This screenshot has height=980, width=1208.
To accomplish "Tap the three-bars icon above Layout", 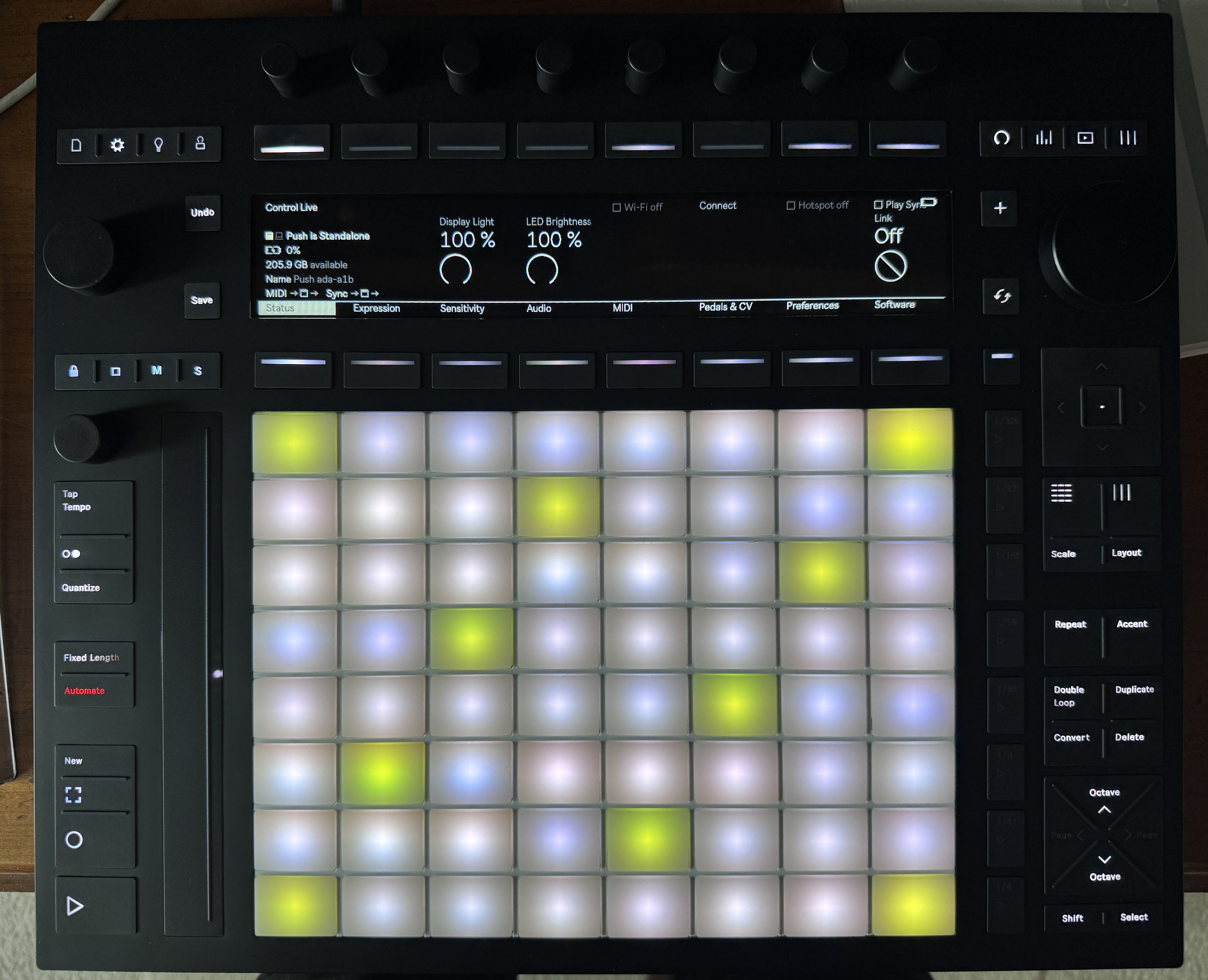I will (1122, 493).
